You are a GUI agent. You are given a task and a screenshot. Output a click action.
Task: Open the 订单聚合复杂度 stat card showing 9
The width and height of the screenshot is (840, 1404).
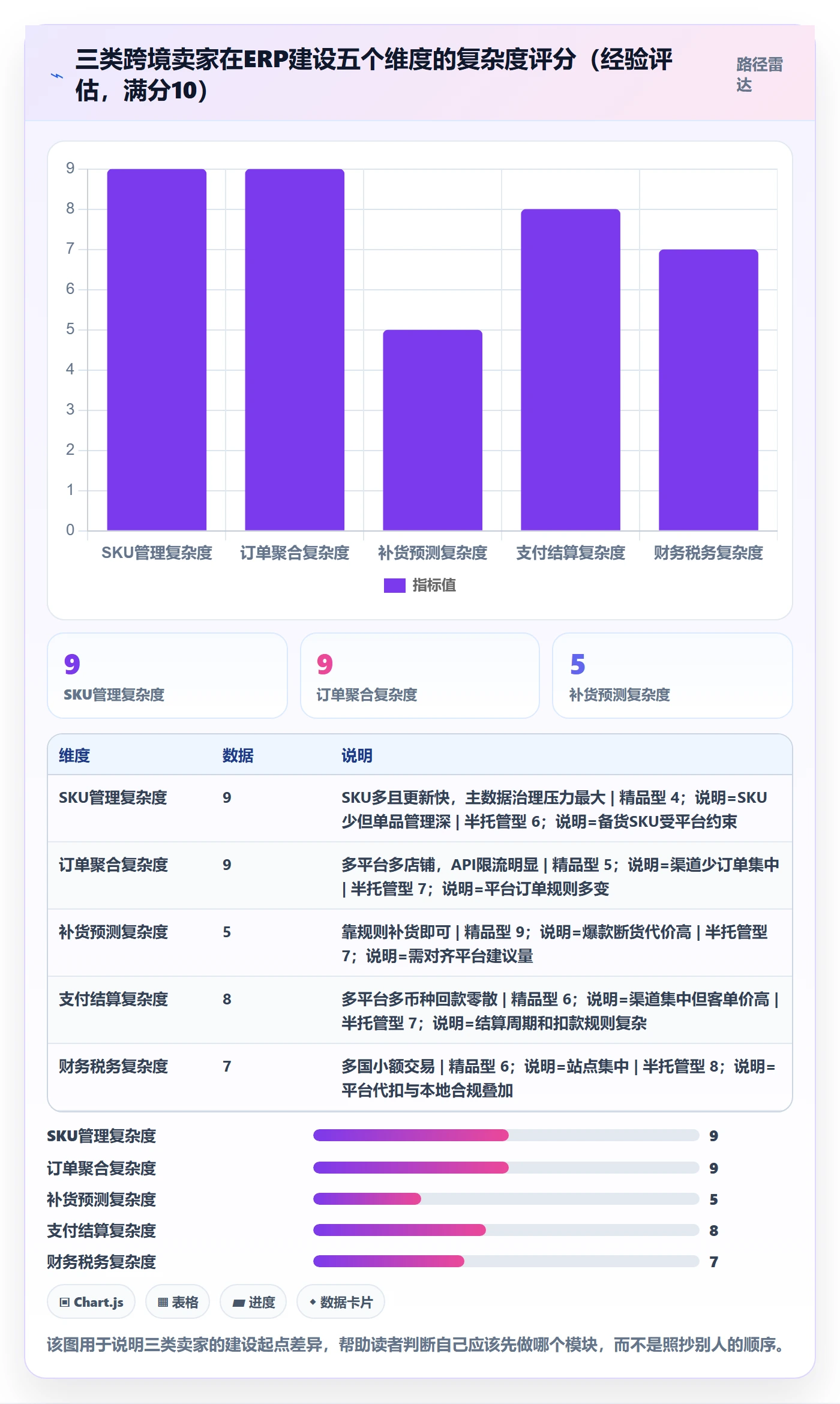coord(420,676)
